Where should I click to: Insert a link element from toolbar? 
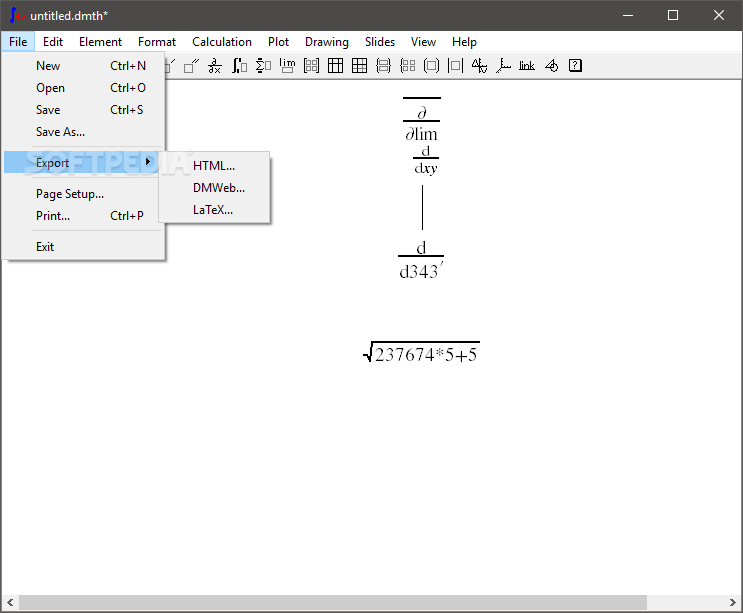click(527, 66)
